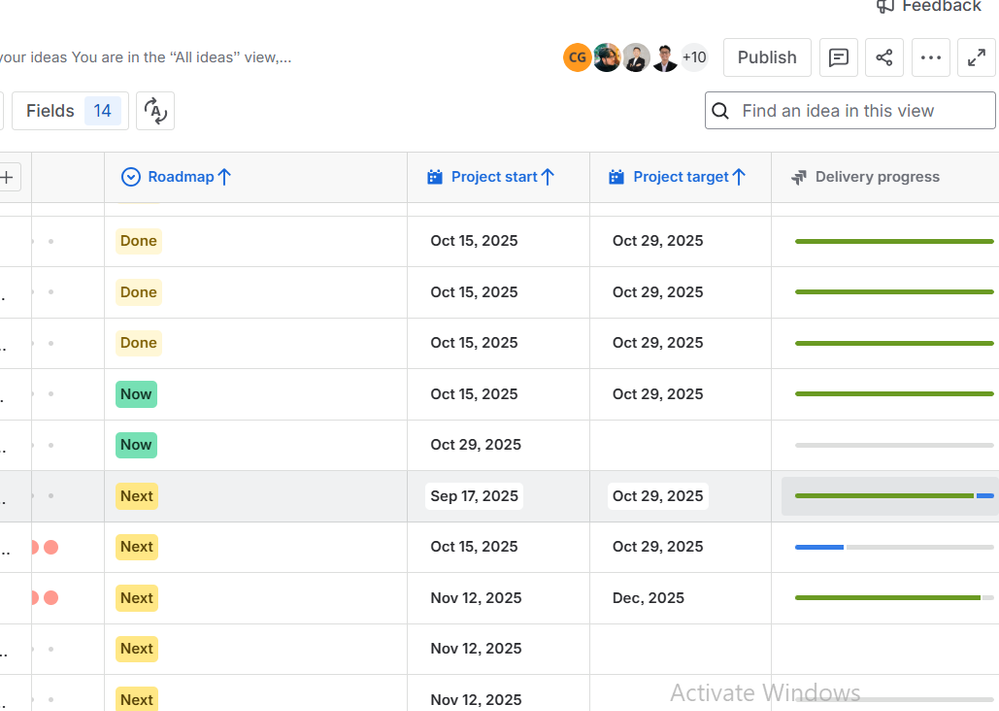Collapse the Roadmap column with its chevron
This screenshot has width=999, height=711.
pos(130,176)
